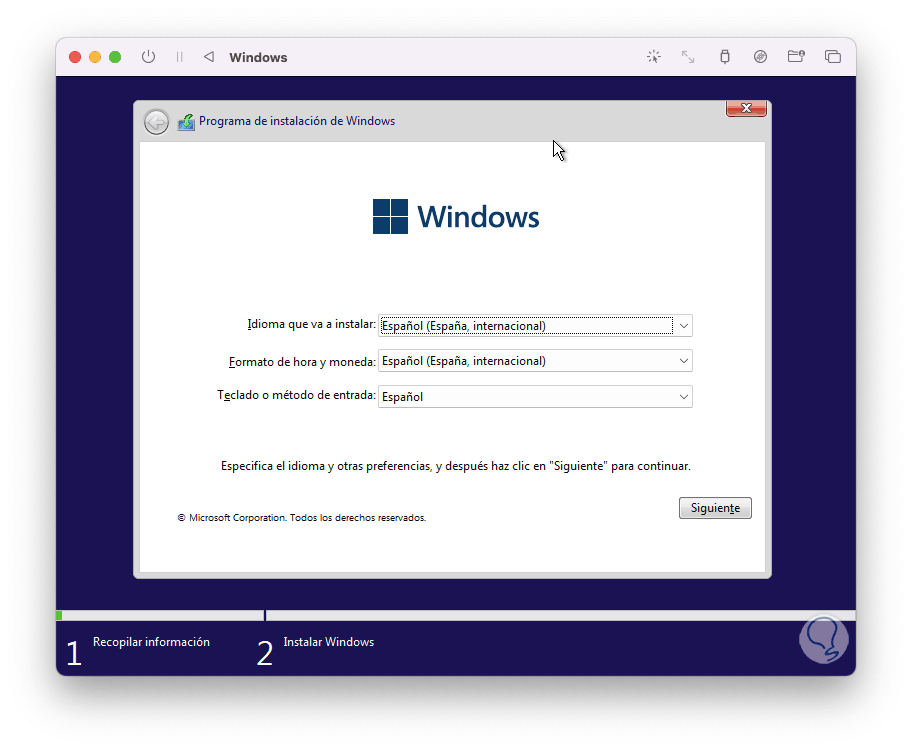
Task: Click the VM power button icon
Action: pos(148,57)
